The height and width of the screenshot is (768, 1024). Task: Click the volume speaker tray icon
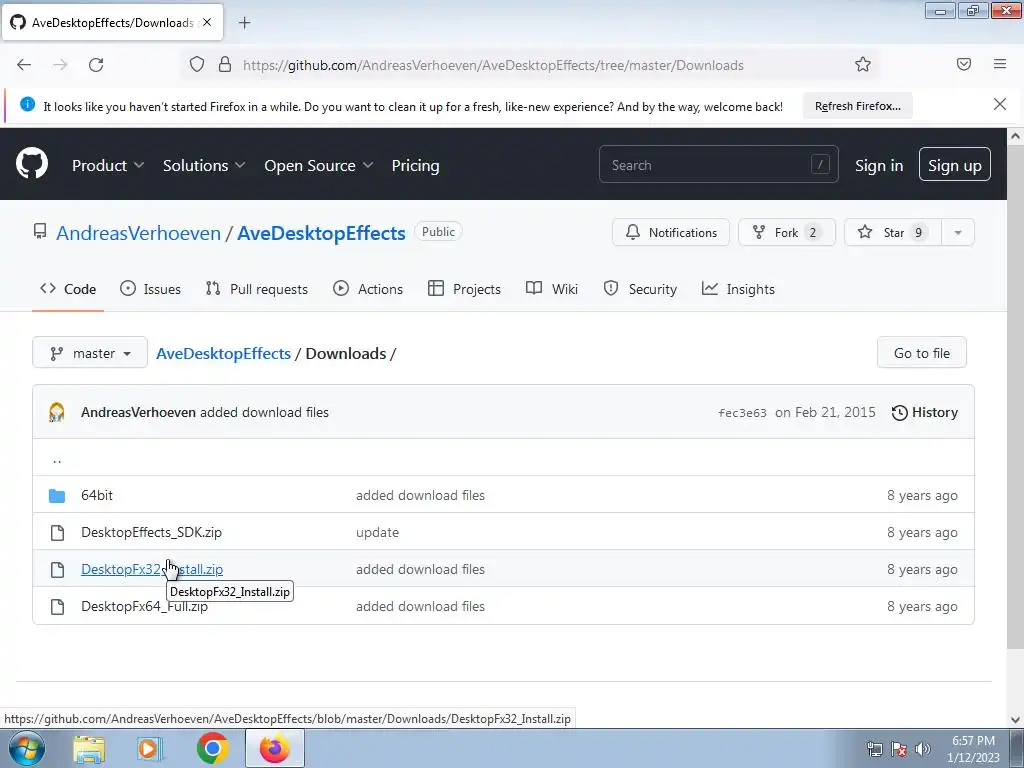923,749
